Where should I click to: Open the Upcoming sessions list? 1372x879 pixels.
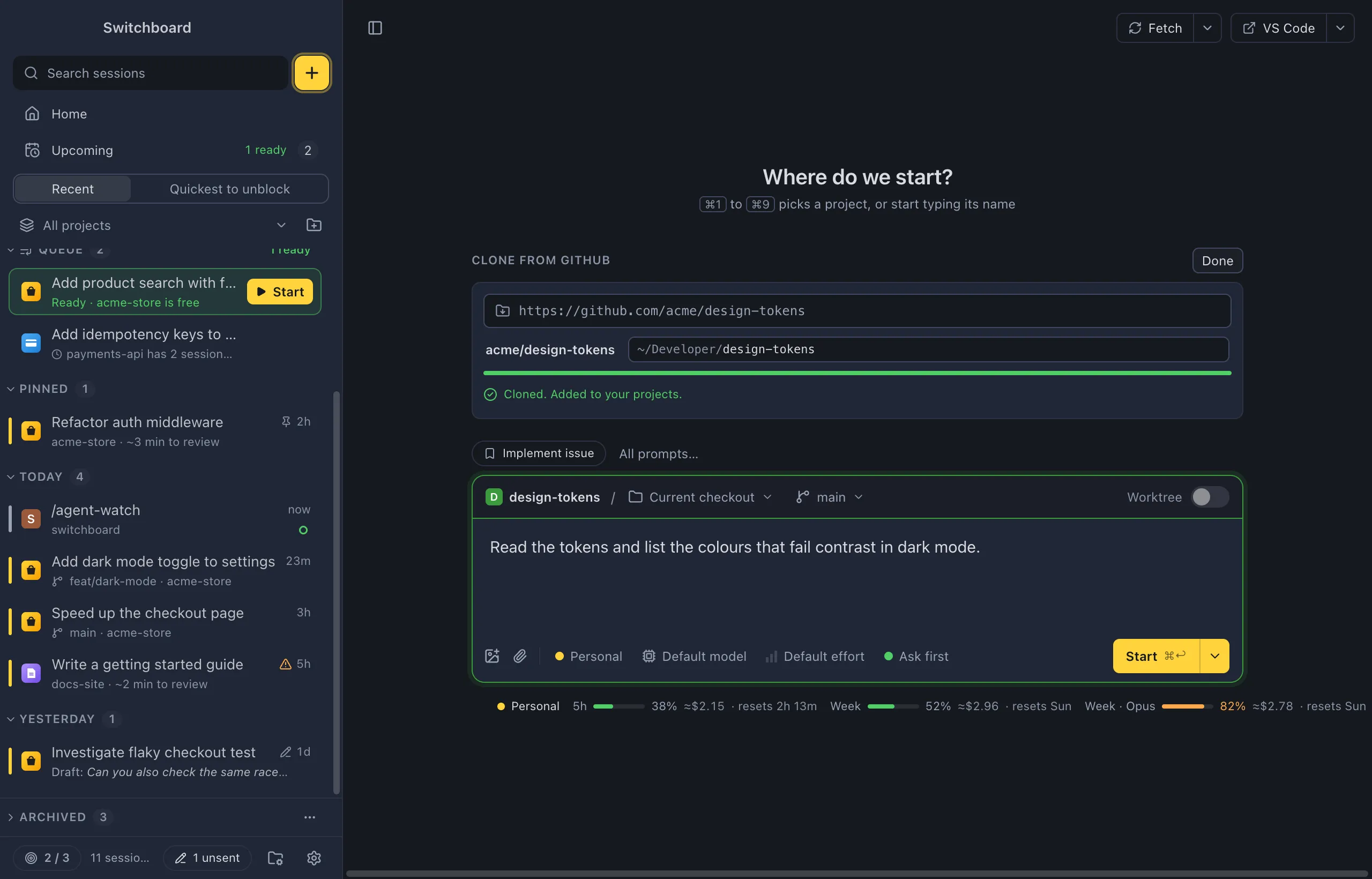(x=170, y=150)
